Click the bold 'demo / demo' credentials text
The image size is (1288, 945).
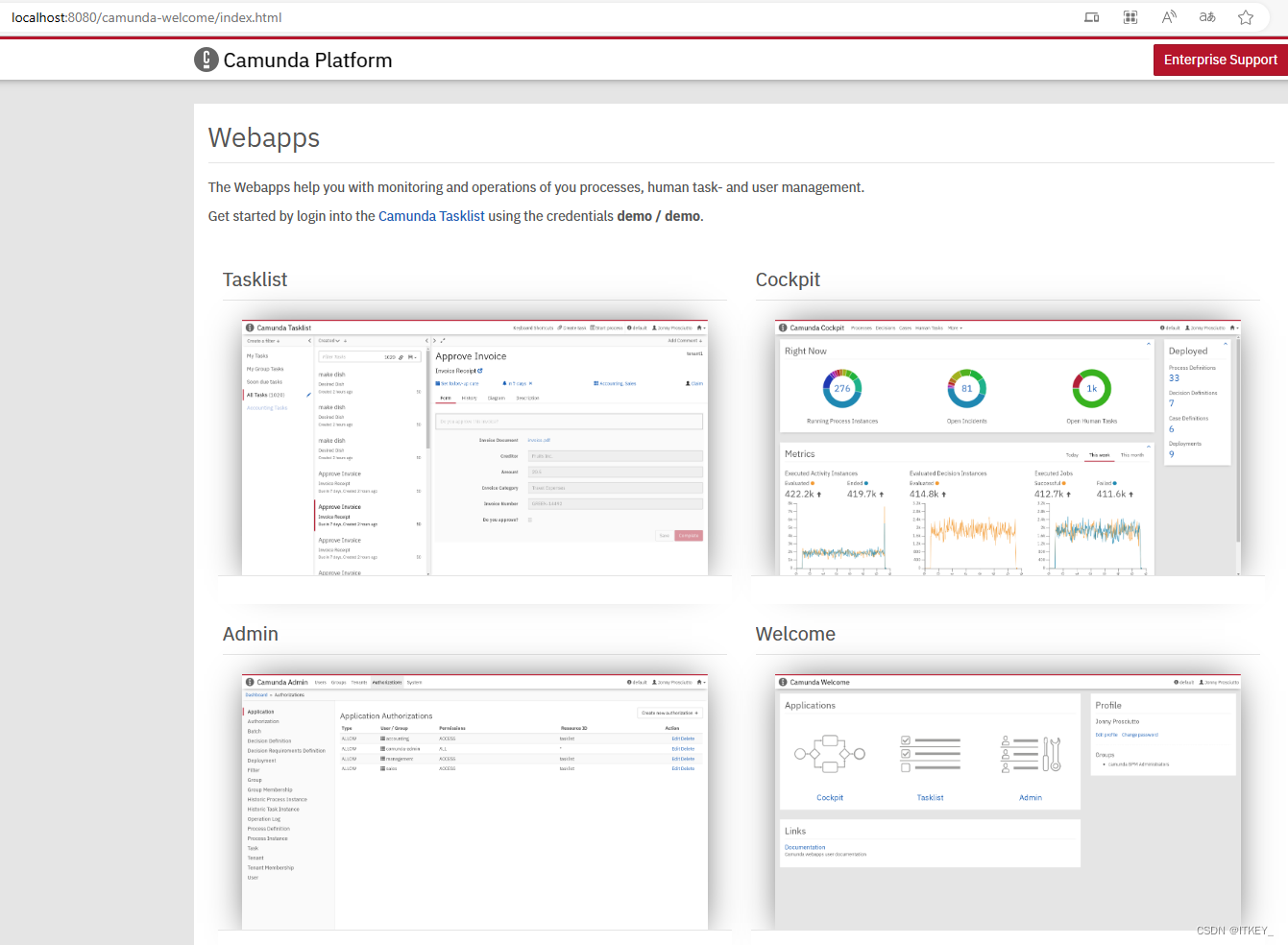[659, 216]
